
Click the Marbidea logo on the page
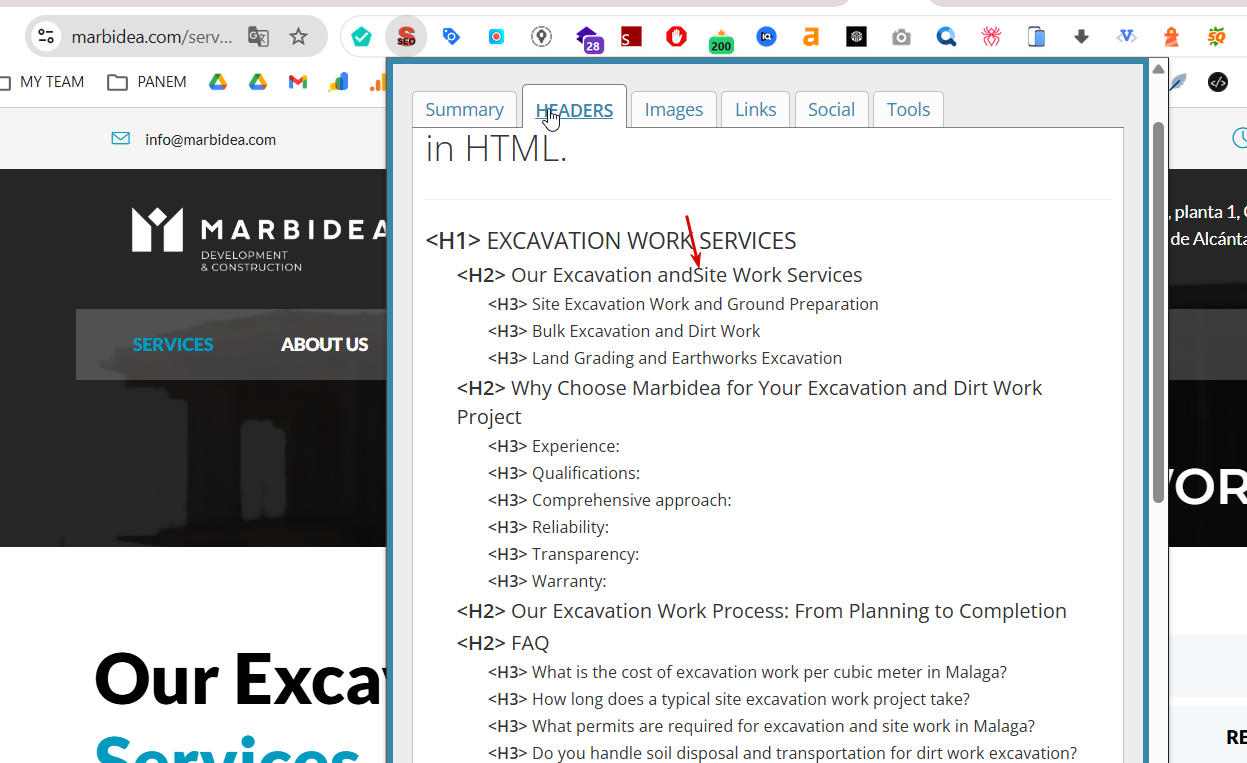pos(259,238)
